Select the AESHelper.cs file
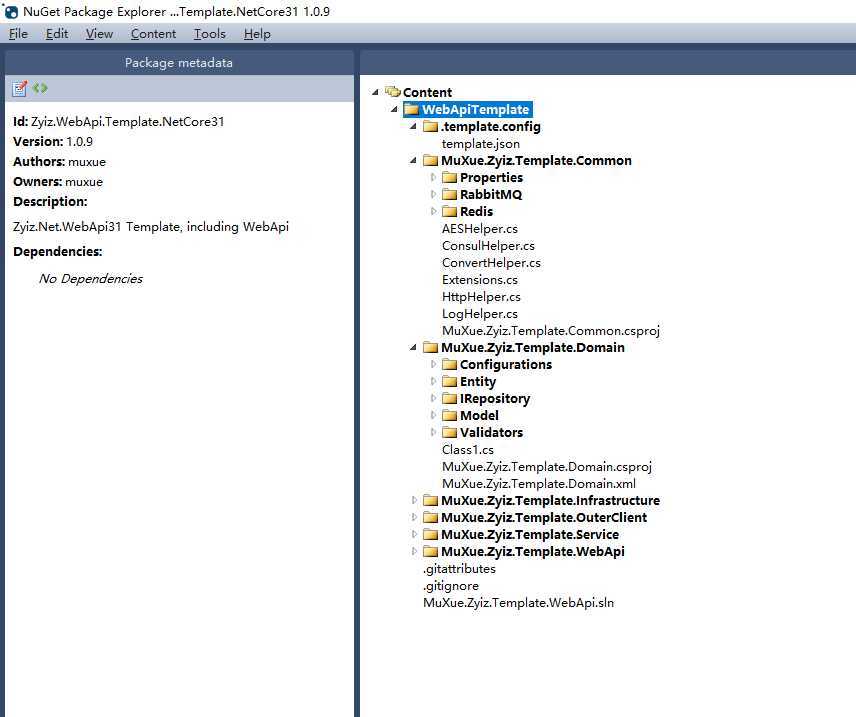 point(480,228)
